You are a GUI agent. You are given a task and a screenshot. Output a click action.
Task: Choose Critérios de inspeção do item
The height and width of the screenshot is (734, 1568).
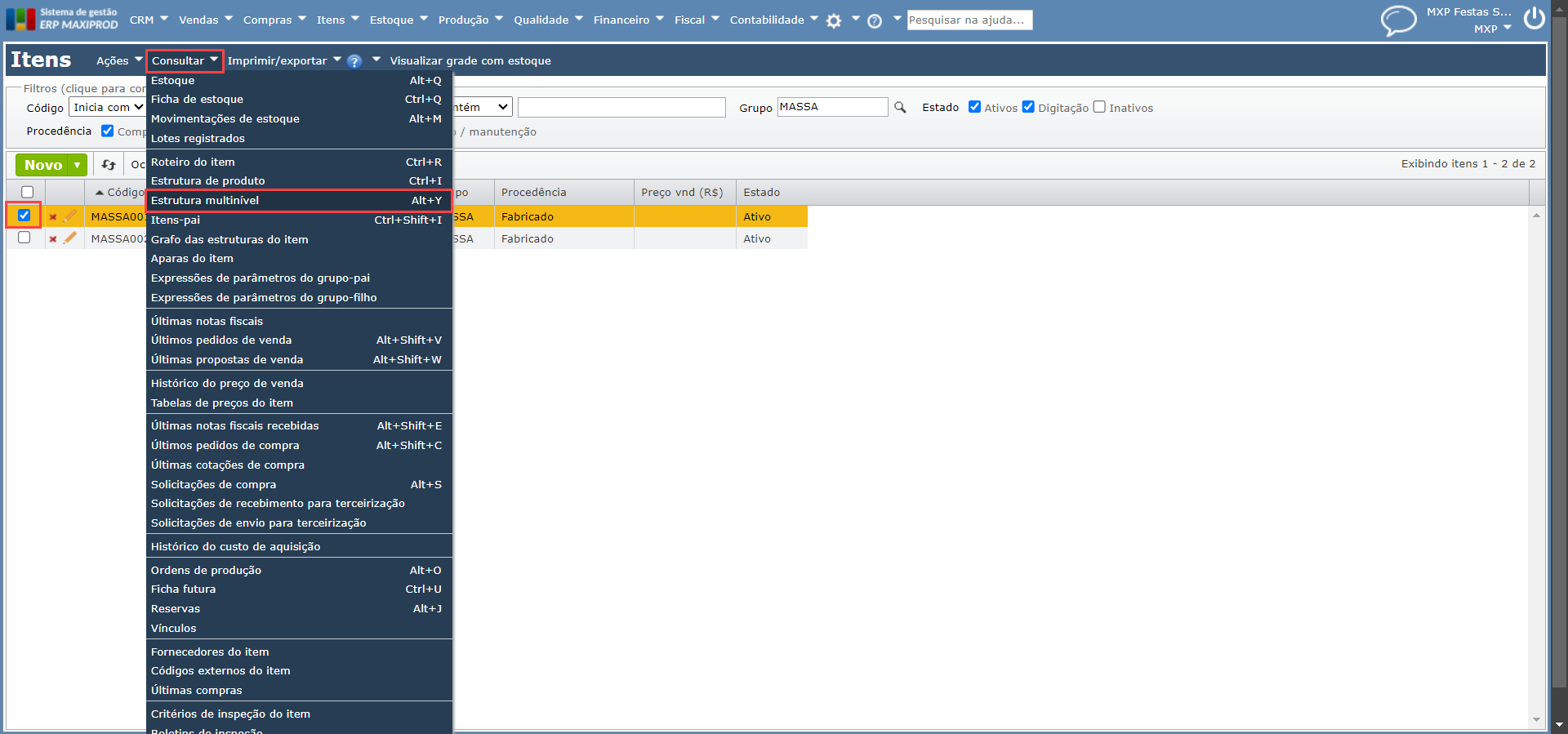coord(299,714)
